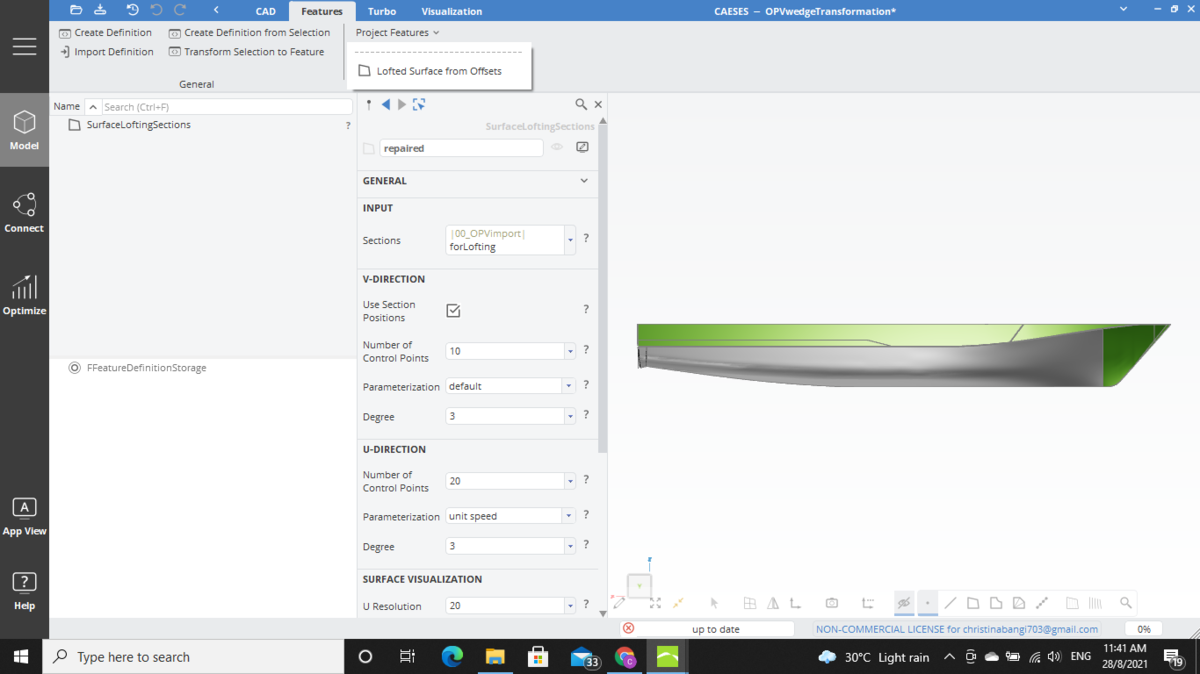Click the repaired name input field
This screenshot has height=674, width=1200.
point(461,148)
